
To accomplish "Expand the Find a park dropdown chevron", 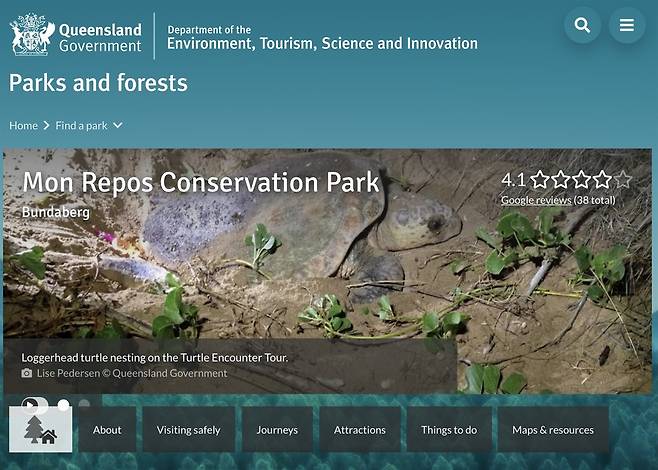I will [x=118, y=126].
